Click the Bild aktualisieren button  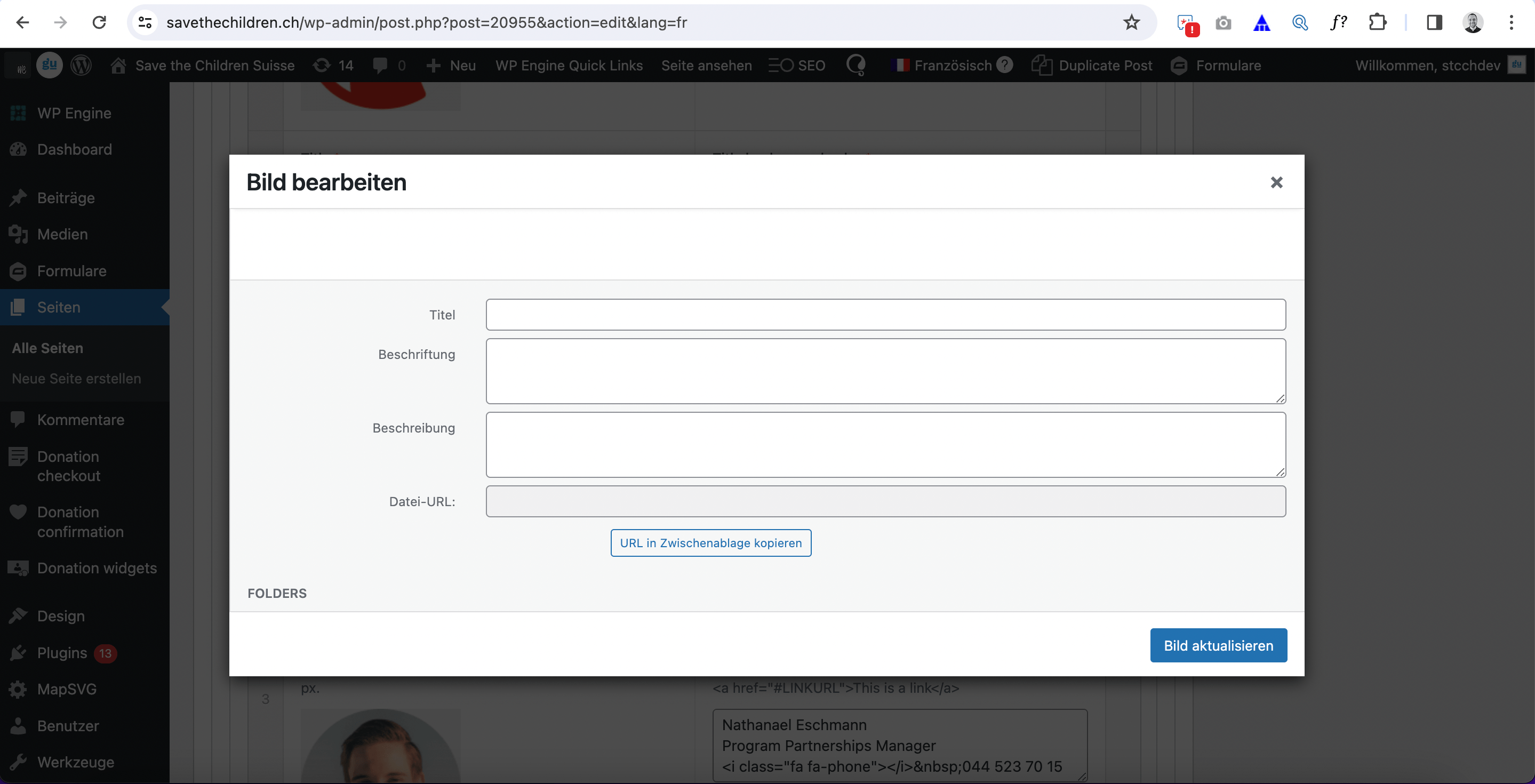coord(1219,645)
